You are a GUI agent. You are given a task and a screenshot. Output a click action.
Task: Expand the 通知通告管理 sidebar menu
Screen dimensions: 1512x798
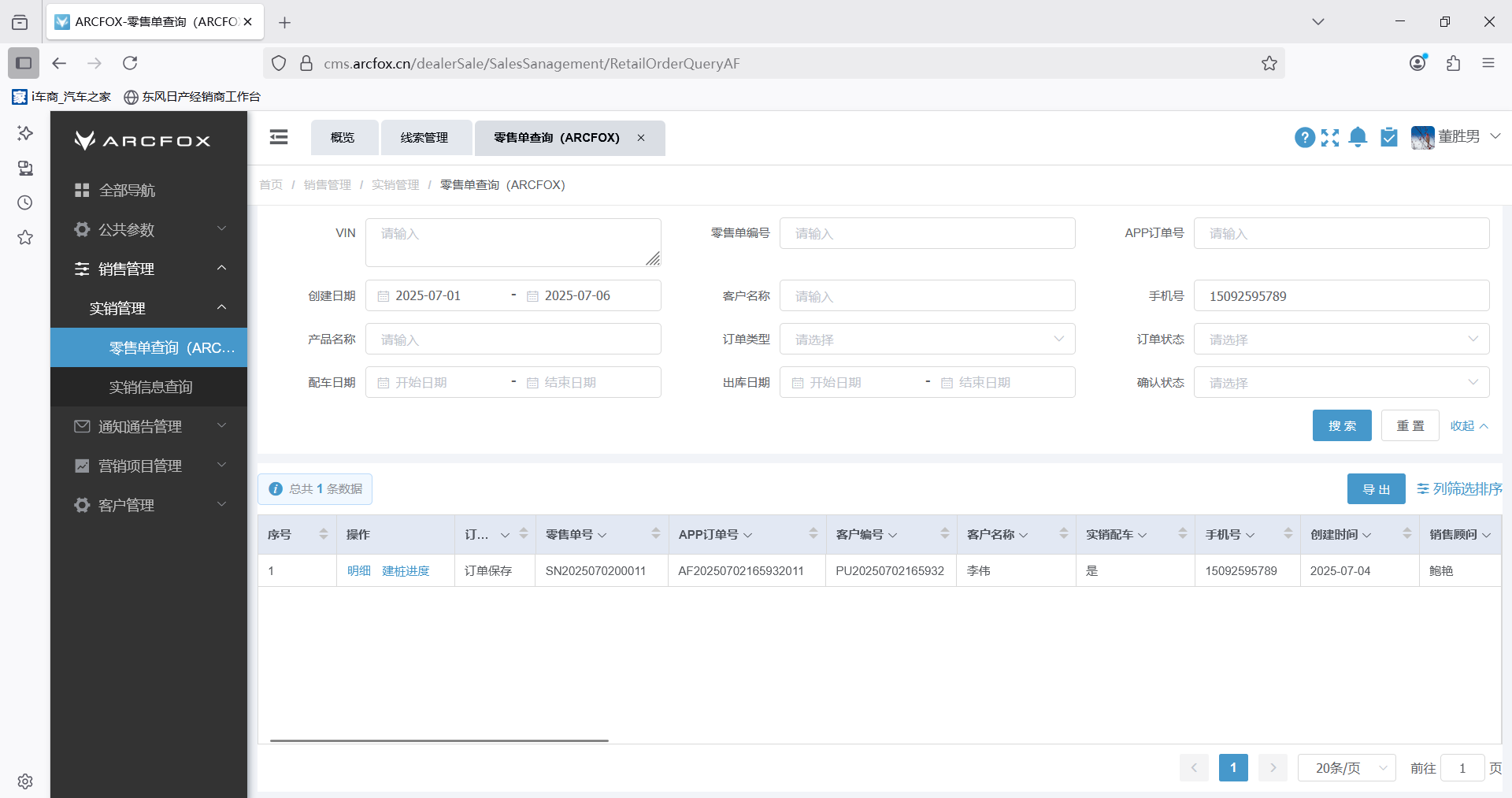click(x=149, y=426)
